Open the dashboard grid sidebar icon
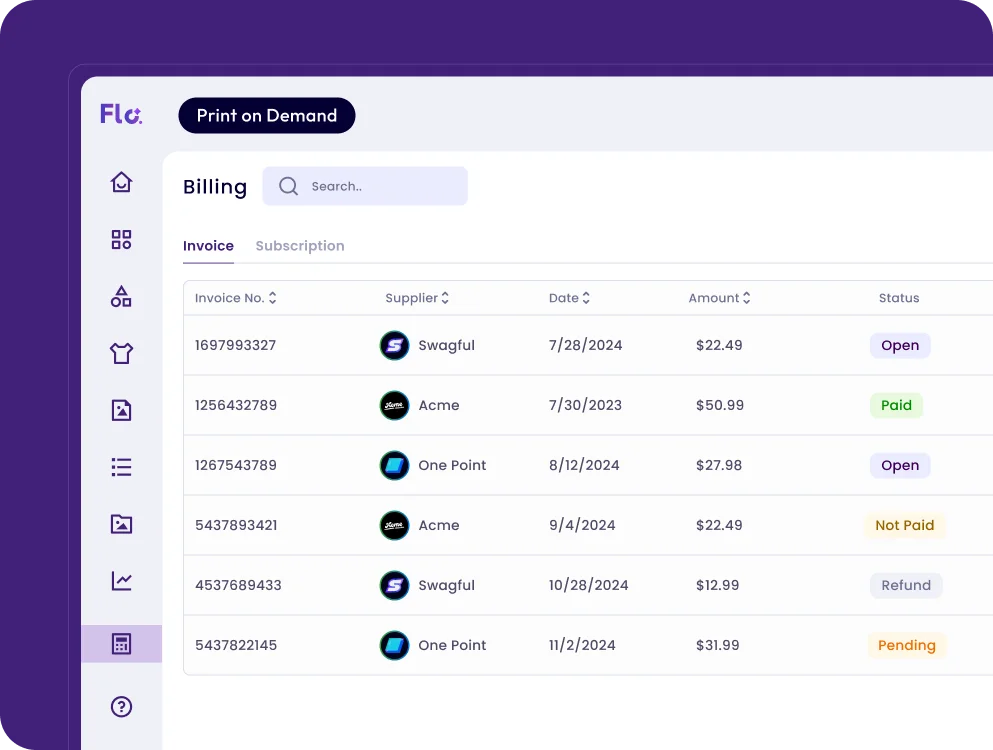Viewport: 993px width, 750px height. point(121,239)
